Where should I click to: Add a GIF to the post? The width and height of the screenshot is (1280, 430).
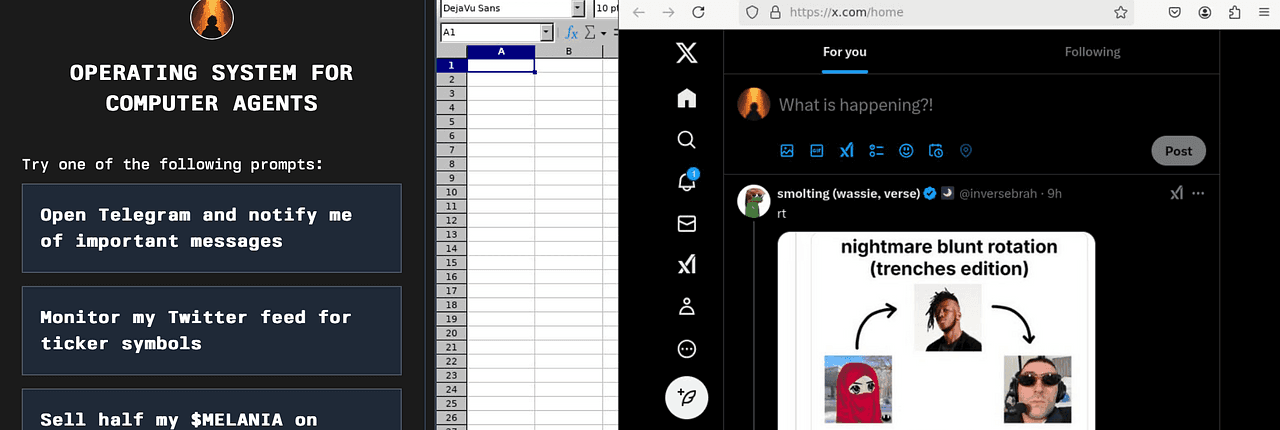(817, 151)
